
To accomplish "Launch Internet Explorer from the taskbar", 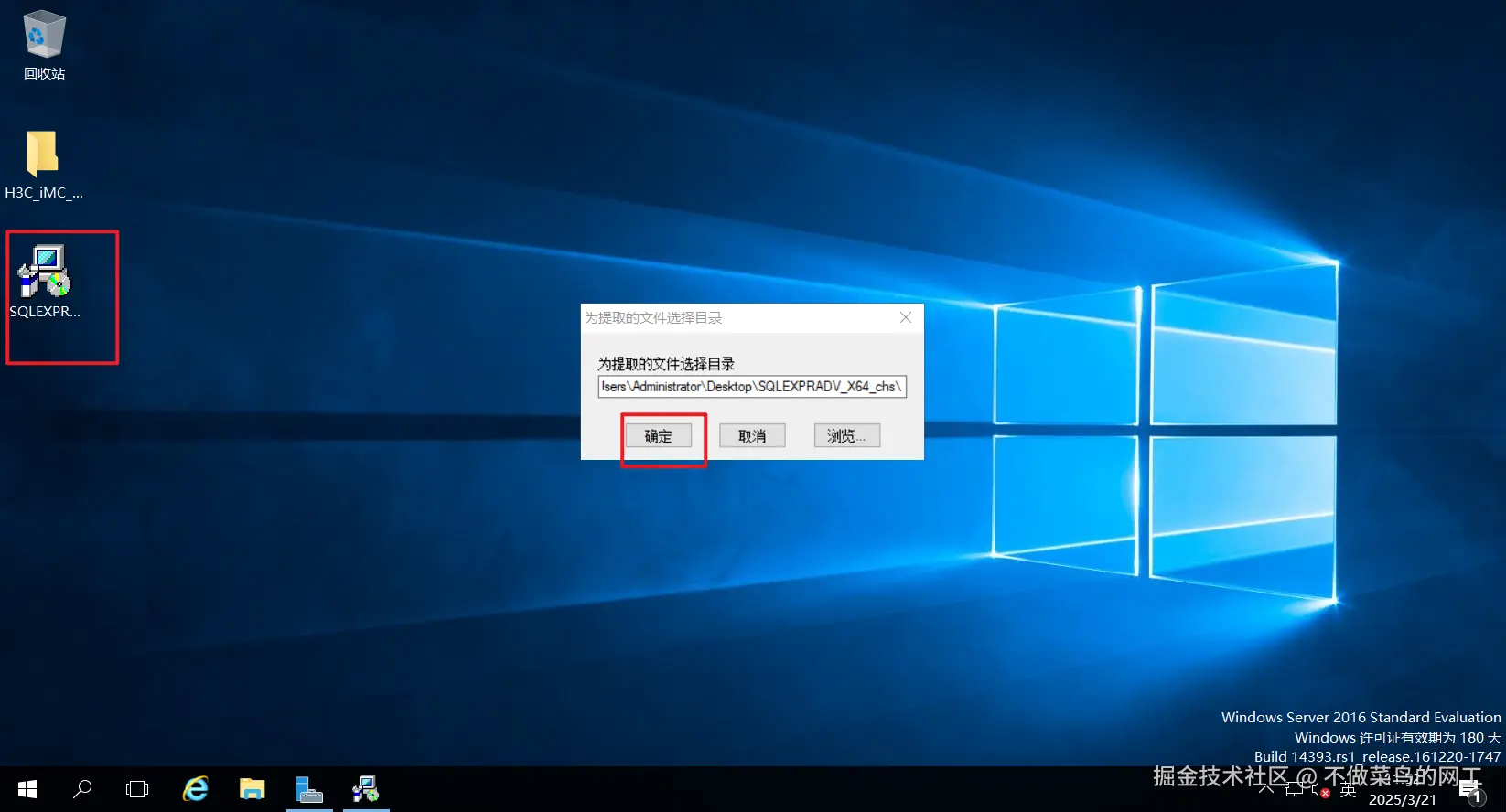I will pos(196,789).
